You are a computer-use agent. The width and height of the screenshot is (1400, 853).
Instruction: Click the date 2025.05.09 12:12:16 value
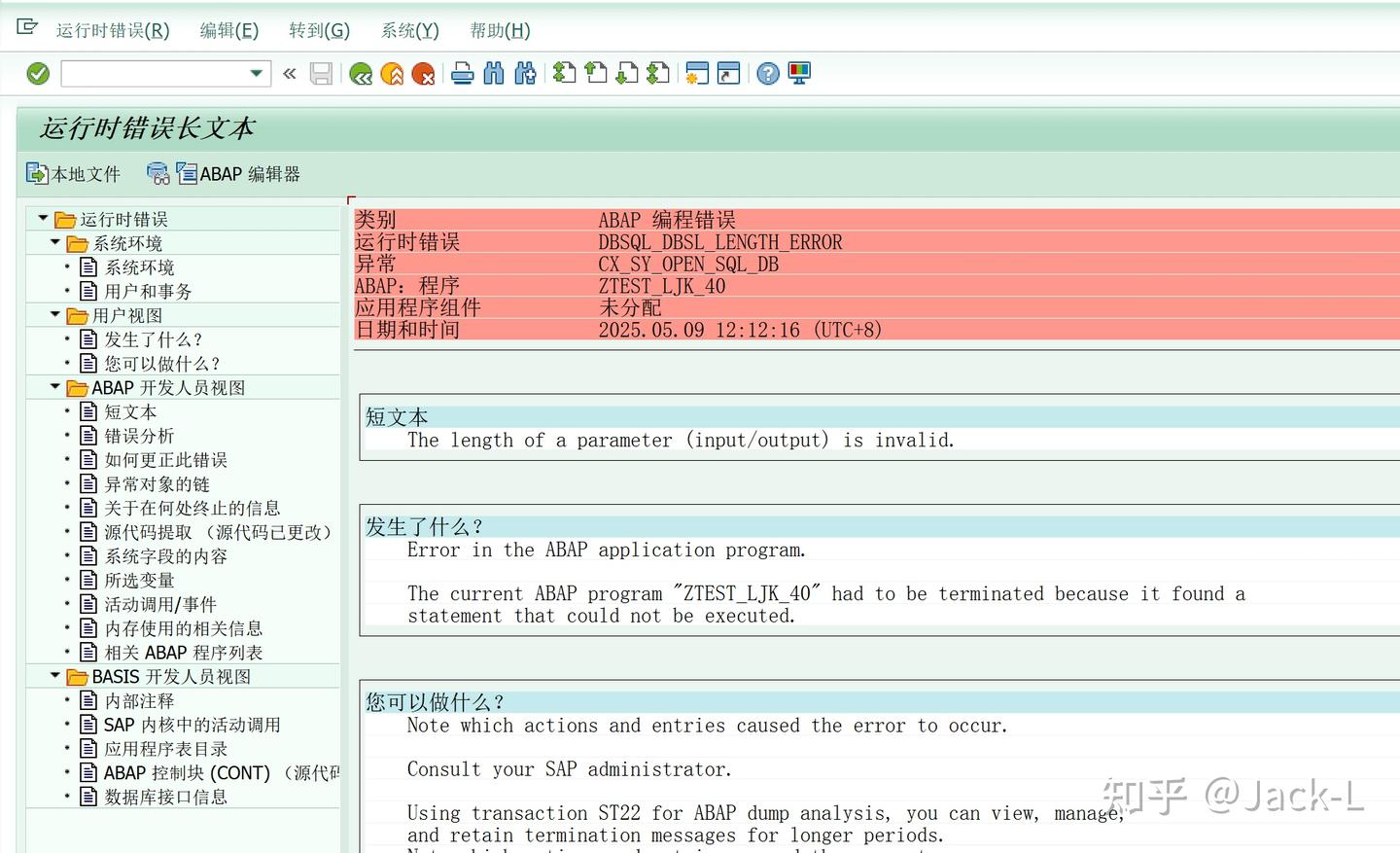pos(740,330)
